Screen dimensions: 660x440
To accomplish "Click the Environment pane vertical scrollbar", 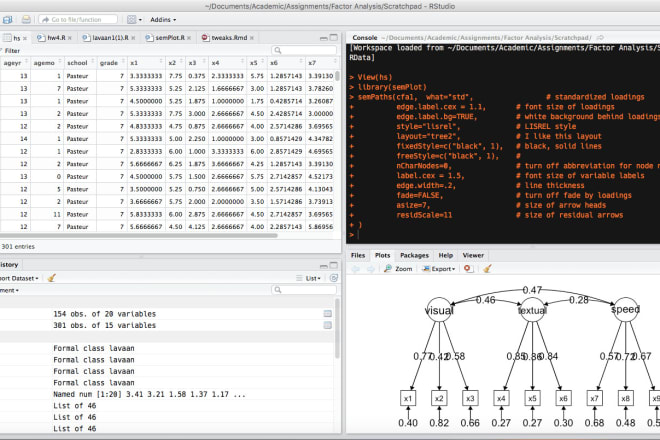I will click(x=337, y=328).
